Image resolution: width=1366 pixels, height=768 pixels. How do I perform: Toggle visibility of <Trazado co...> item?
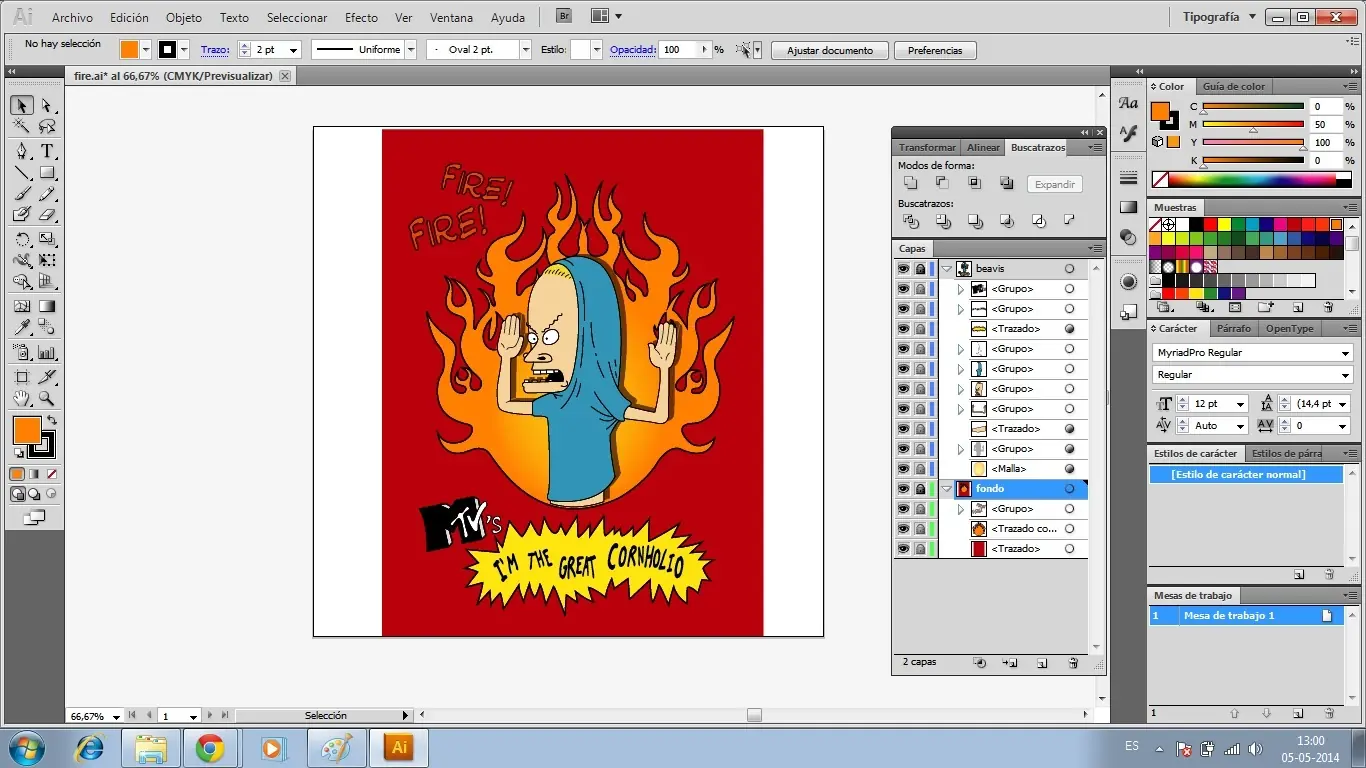[903, 529]
